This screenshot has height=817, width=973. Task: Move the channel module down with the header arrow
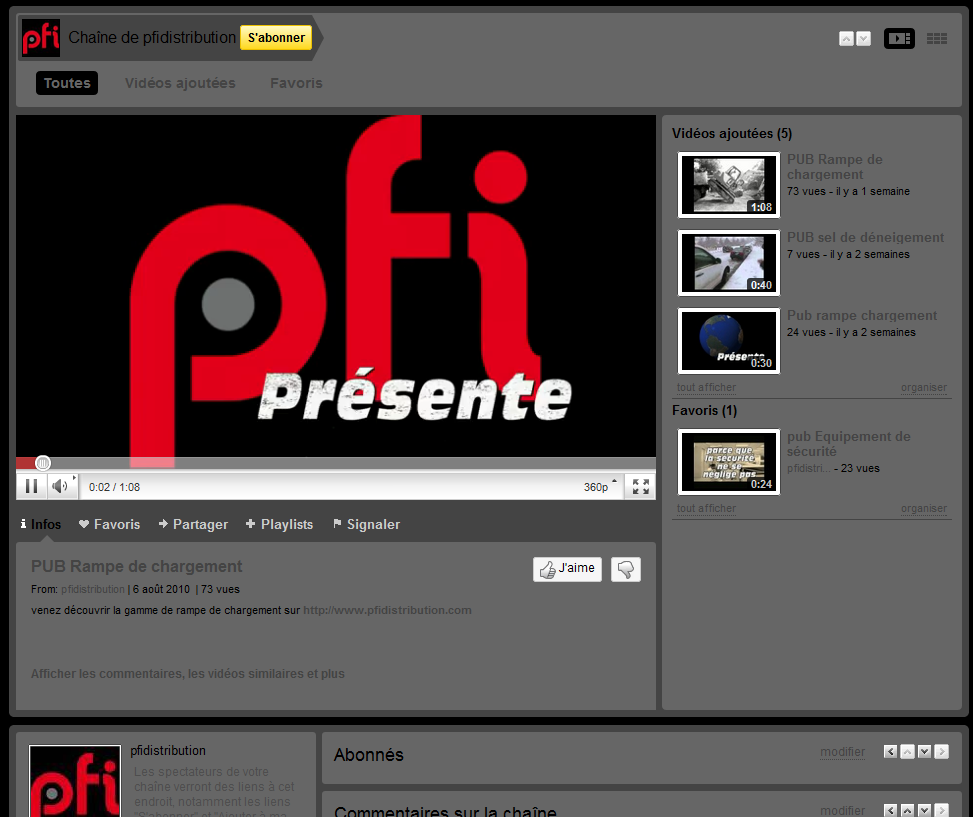pos(863,38)
